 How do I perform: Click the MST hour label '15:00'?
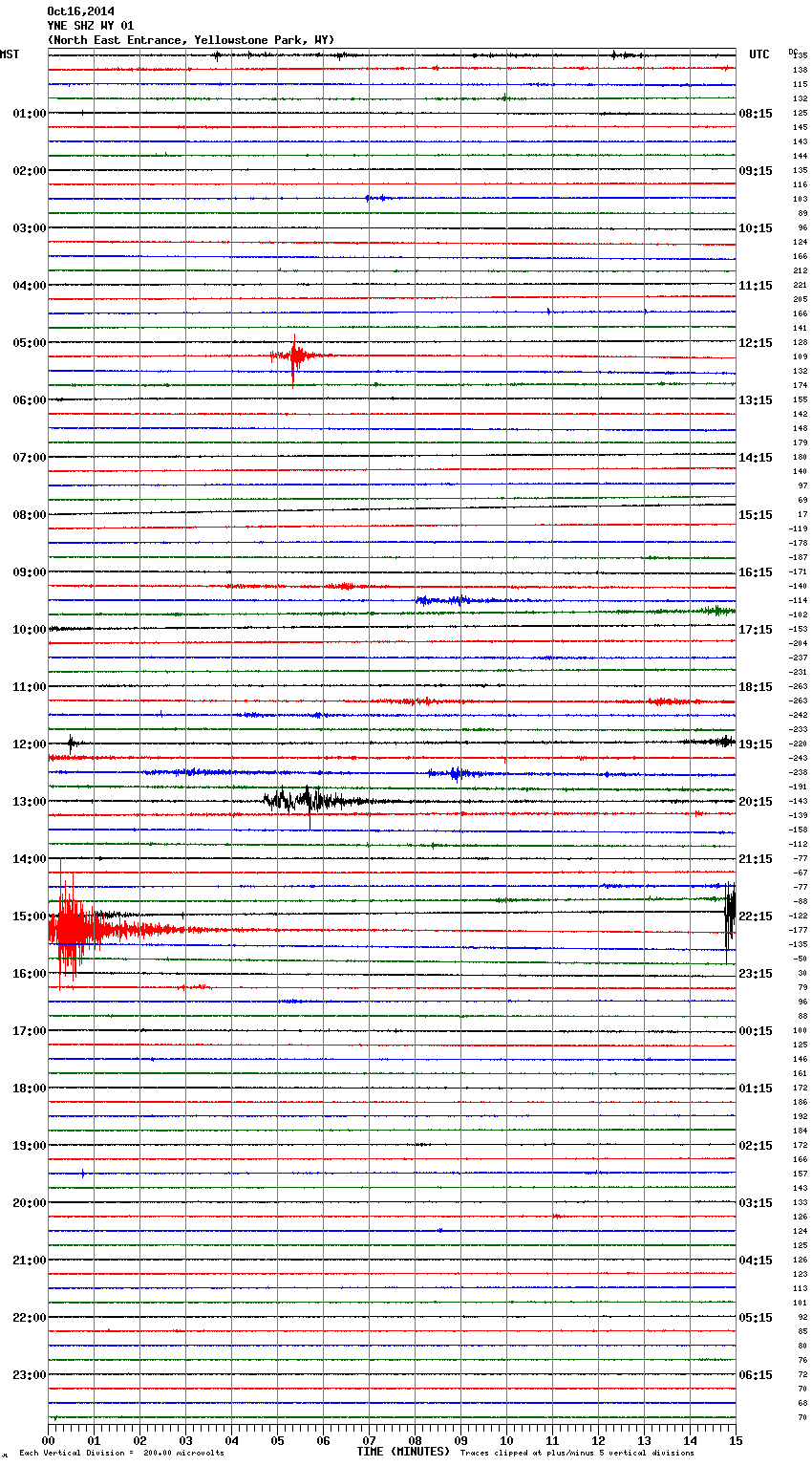pyautogui.click(x=29, y=916)
